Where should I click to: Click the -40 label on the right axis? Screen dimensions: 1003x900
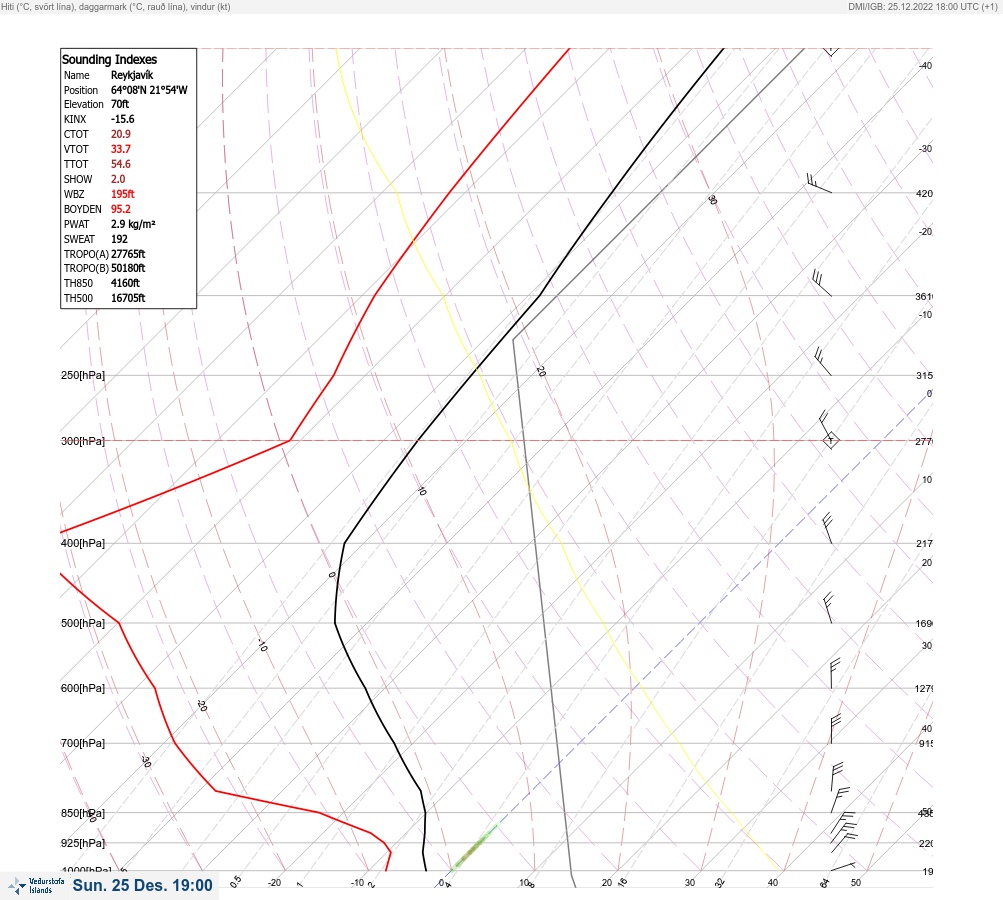click(925, 66)
